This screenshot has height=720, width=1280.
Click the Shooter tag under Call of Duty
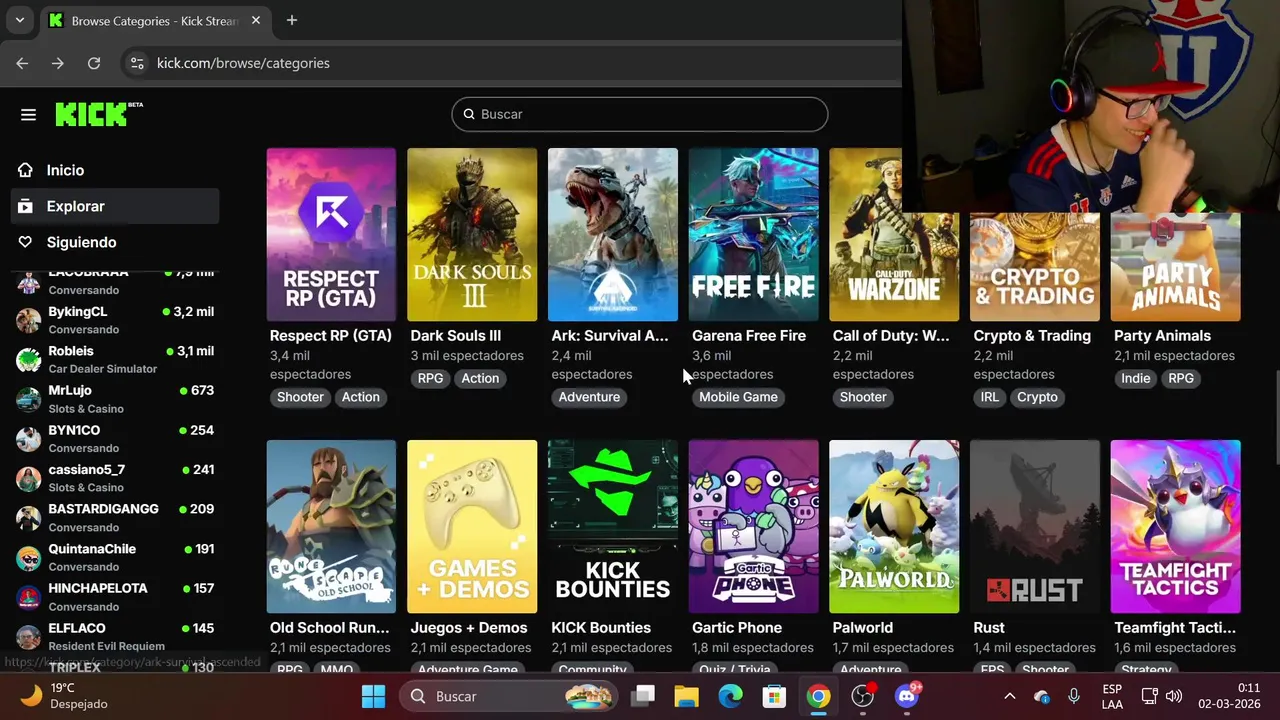click(863, 397)
